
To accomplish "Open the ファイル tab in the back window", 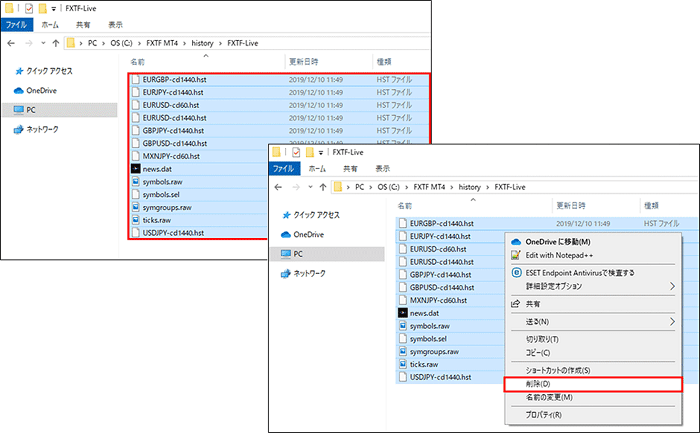I will [x=19, y=25].
